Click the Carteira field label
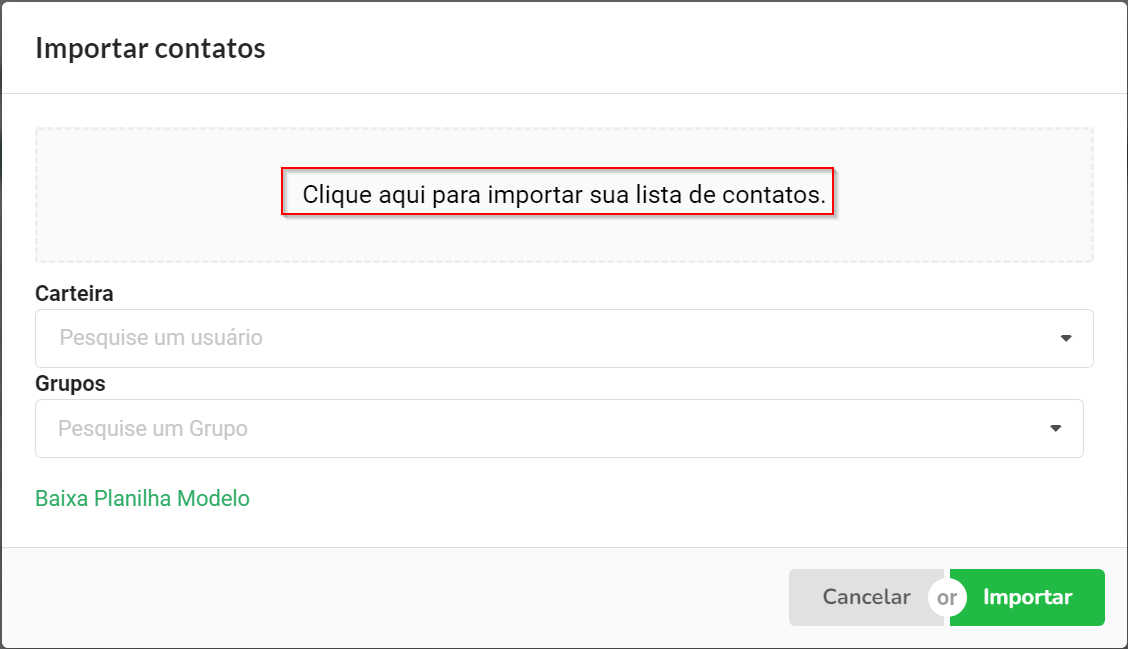Image resolution: width=1128 pixels, height=649 pixels. pos(74,294)
